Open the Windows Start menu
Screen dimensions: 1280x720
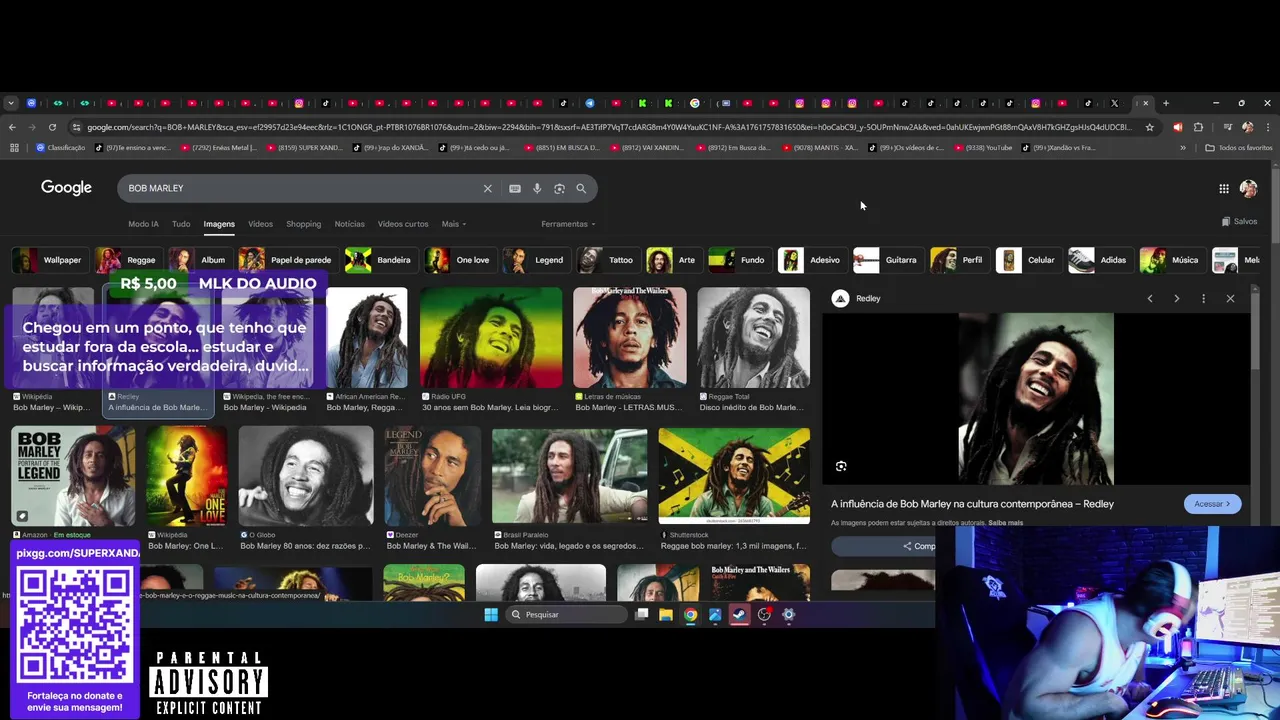[x=491, y=615]
